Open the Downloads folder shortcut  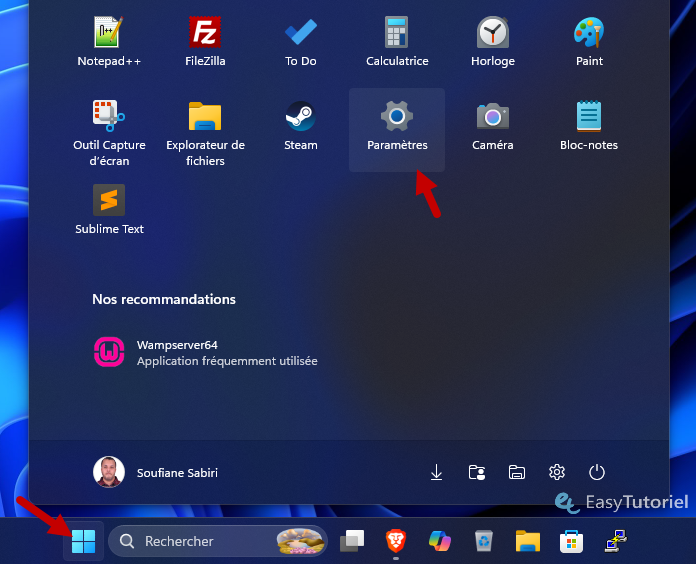point(437,472)
